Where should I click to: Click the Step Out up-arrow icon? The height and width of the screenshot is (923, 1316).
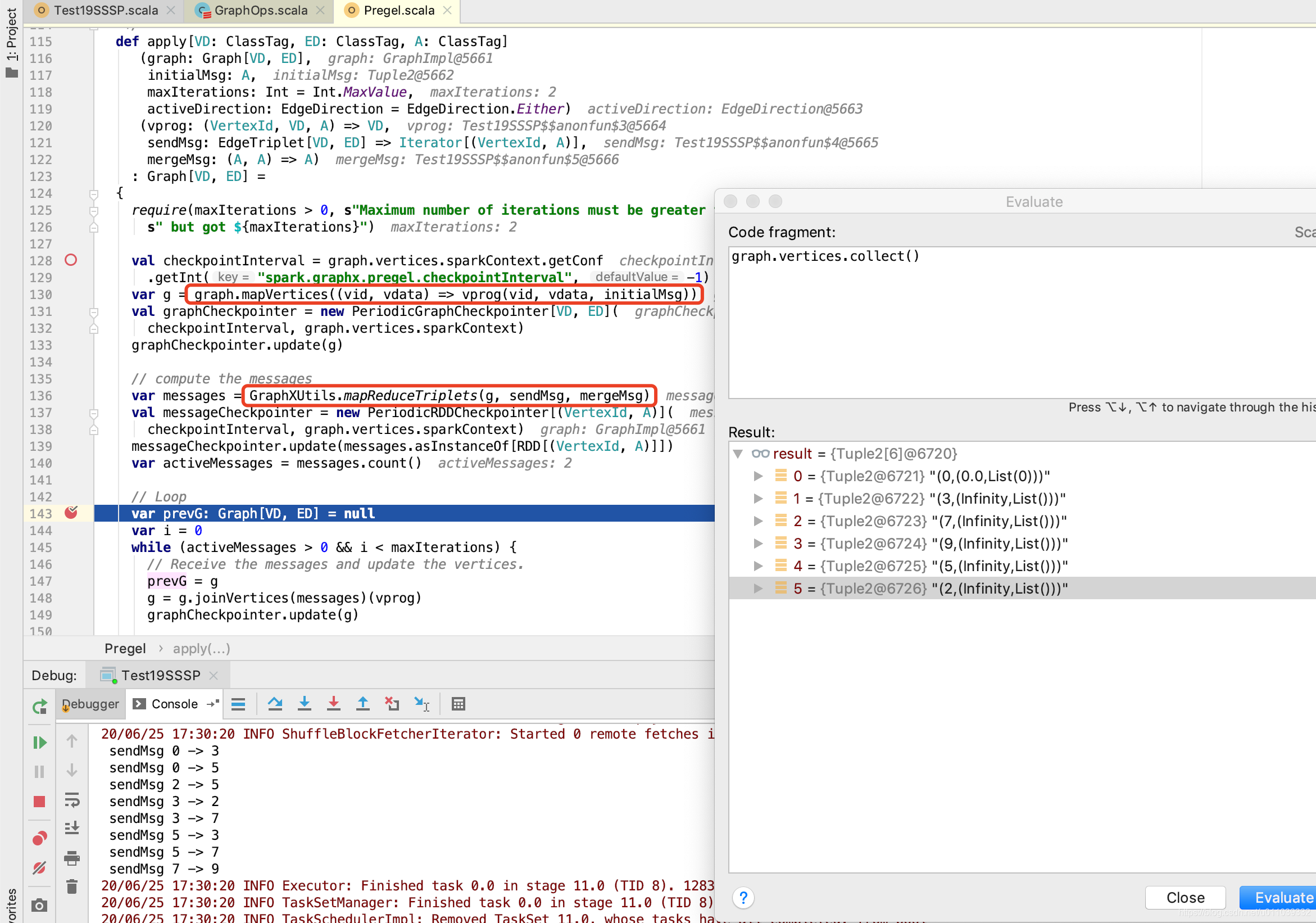363,704
